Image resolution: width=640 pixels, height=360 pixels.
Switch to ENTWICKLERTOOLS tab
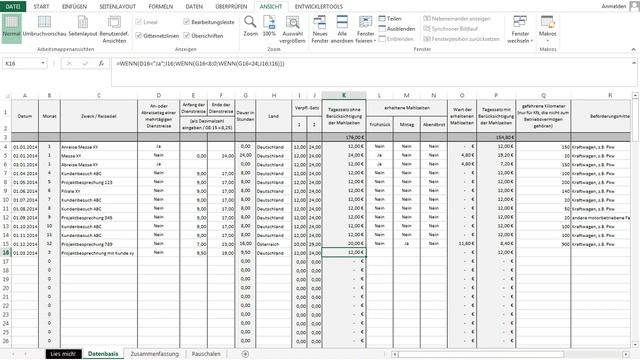point(319,7)
